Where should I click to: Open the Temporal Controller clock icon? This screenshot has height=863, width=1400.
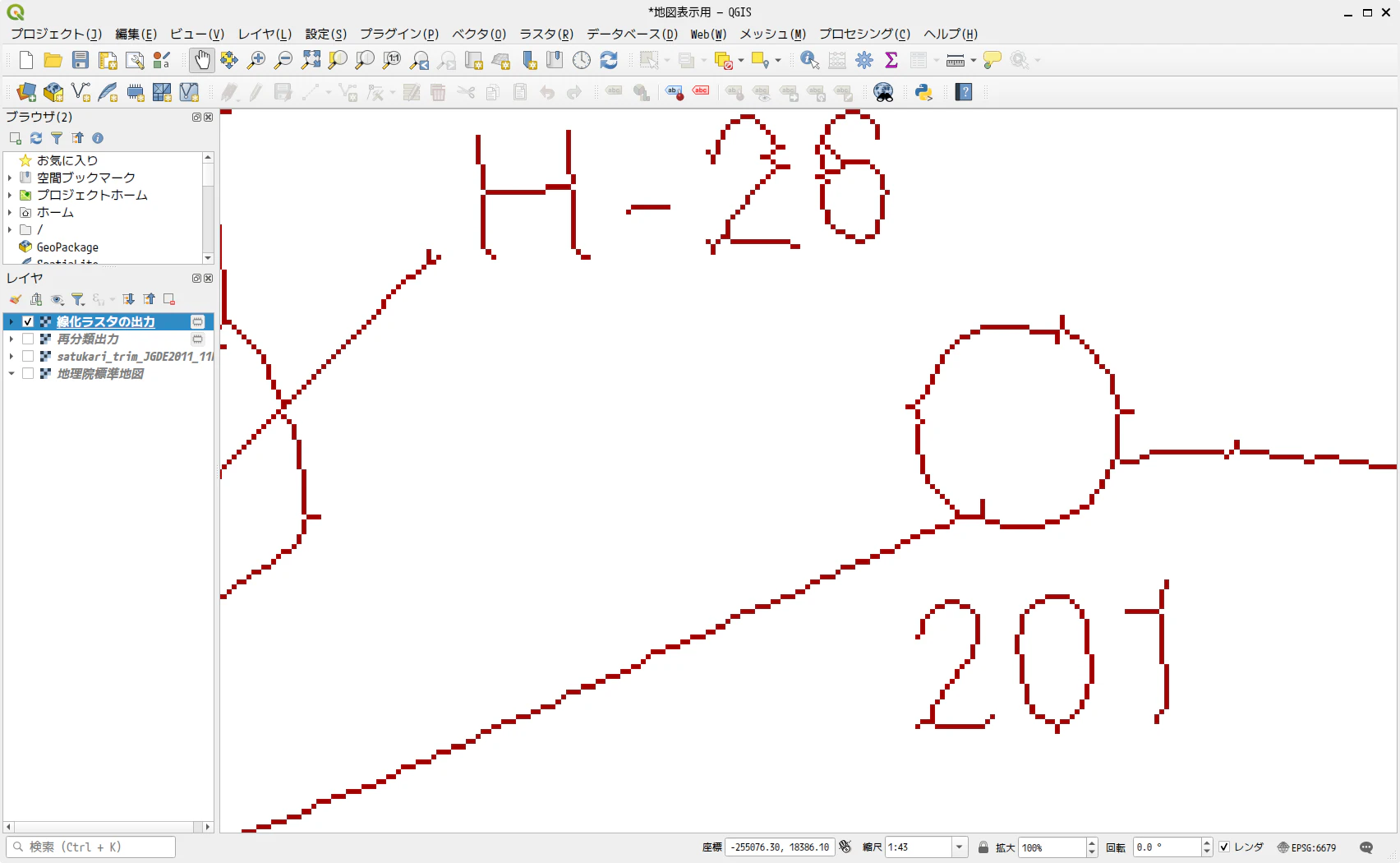582,60
